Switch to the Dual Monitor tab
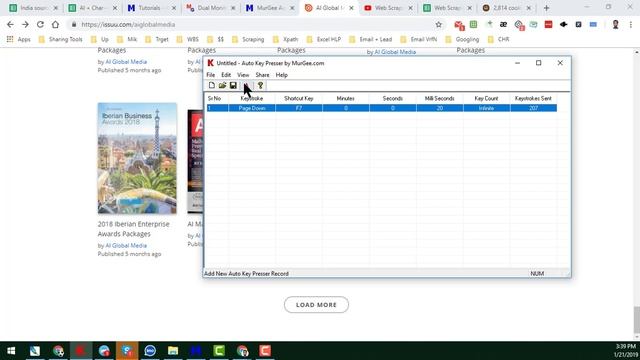640x360 pixels. point(211,8)
